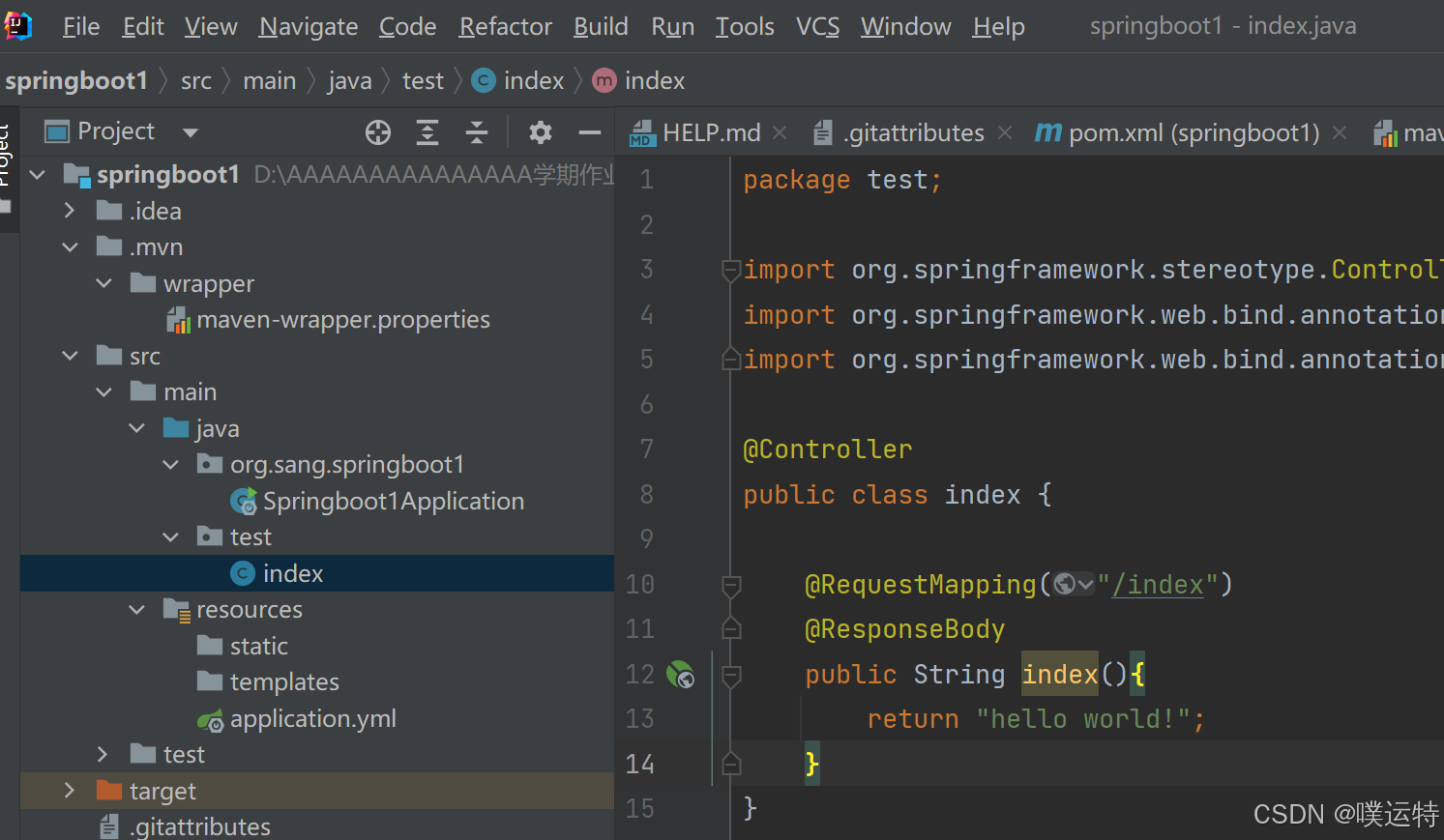Viewport: 1444px width, 840px height.
Task: Click the .gitattributes file icon in tree
Action: click(x=109, y=826)
